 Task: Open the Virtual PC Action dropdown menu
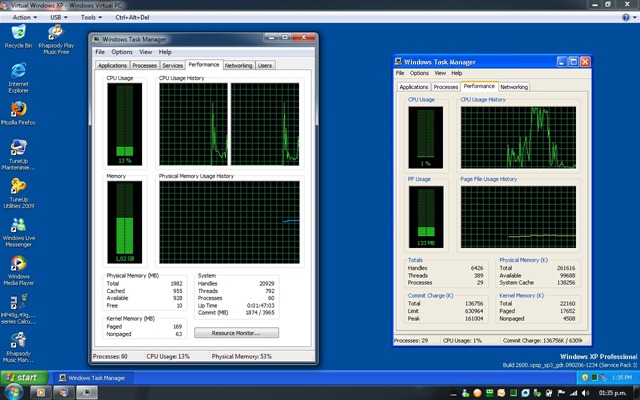(x=24, y=18)
